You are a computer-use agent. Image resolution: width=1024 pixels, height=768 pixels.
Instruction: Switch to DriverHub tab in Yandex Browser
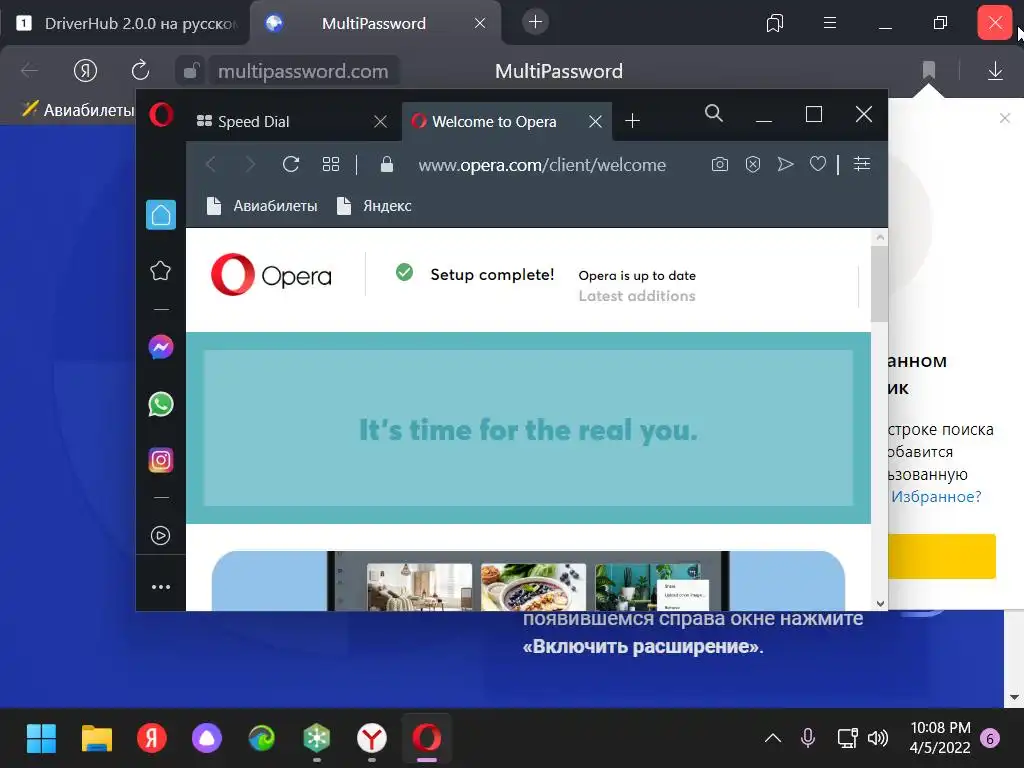click(x=125, y=24)
